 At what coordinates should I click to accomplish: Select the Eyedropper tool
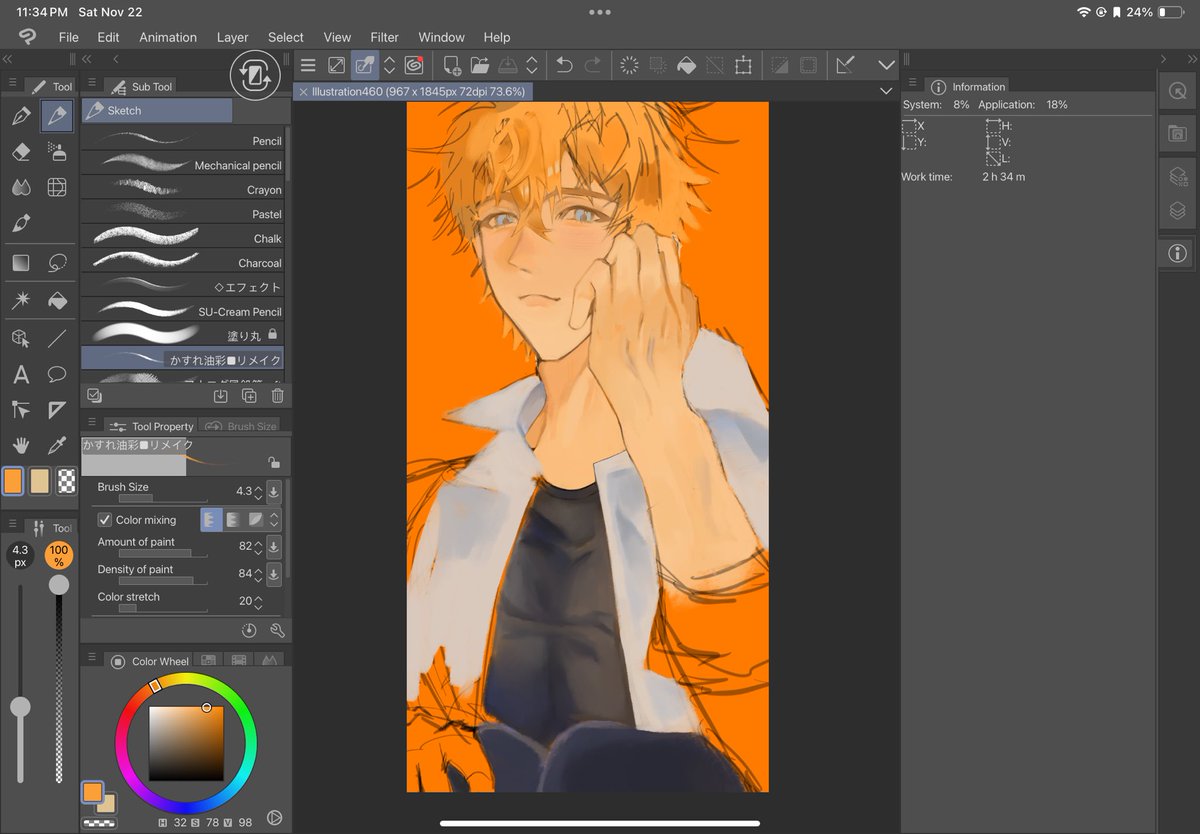coord(57,444)
